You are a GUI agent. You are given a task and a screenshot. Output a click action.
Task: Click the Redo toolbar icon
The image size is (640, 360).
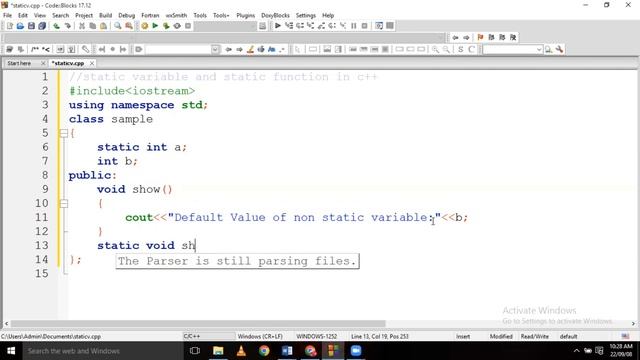point(67,26)
